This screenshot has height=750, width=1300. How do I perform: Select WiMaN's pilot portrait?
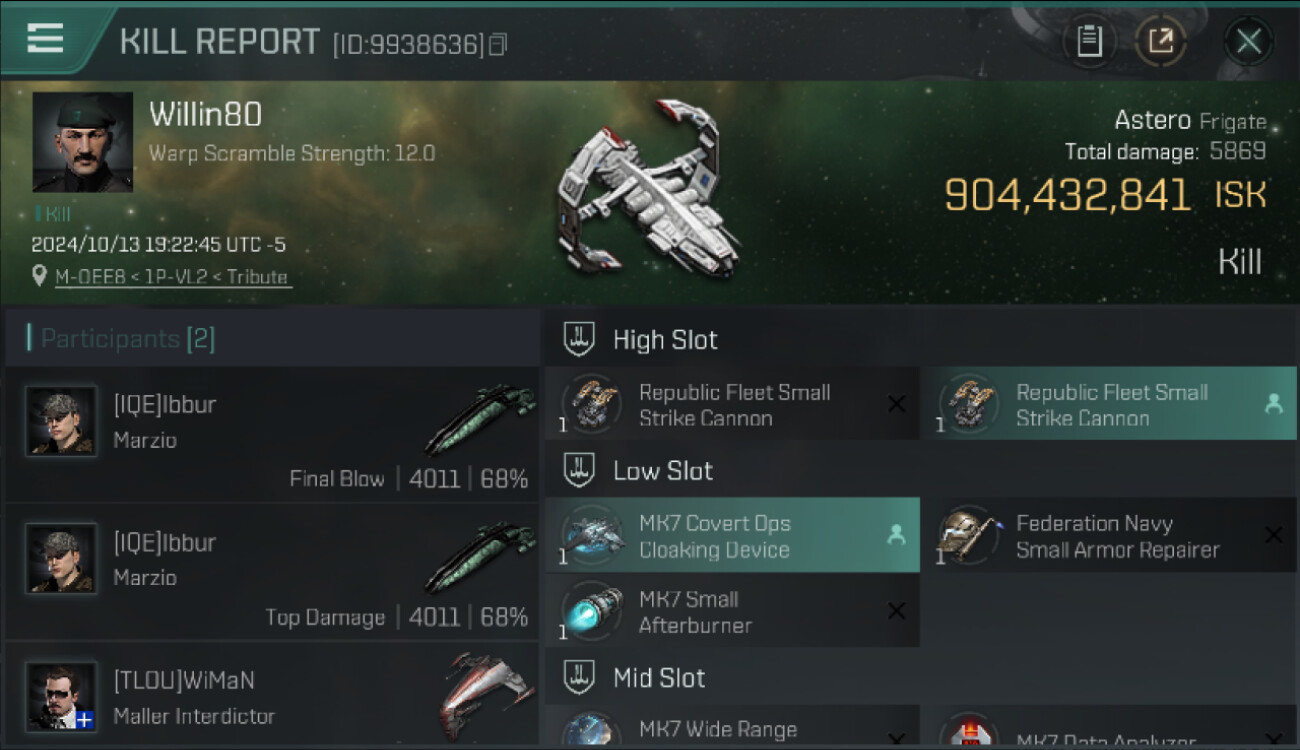[x=62, y=696]
